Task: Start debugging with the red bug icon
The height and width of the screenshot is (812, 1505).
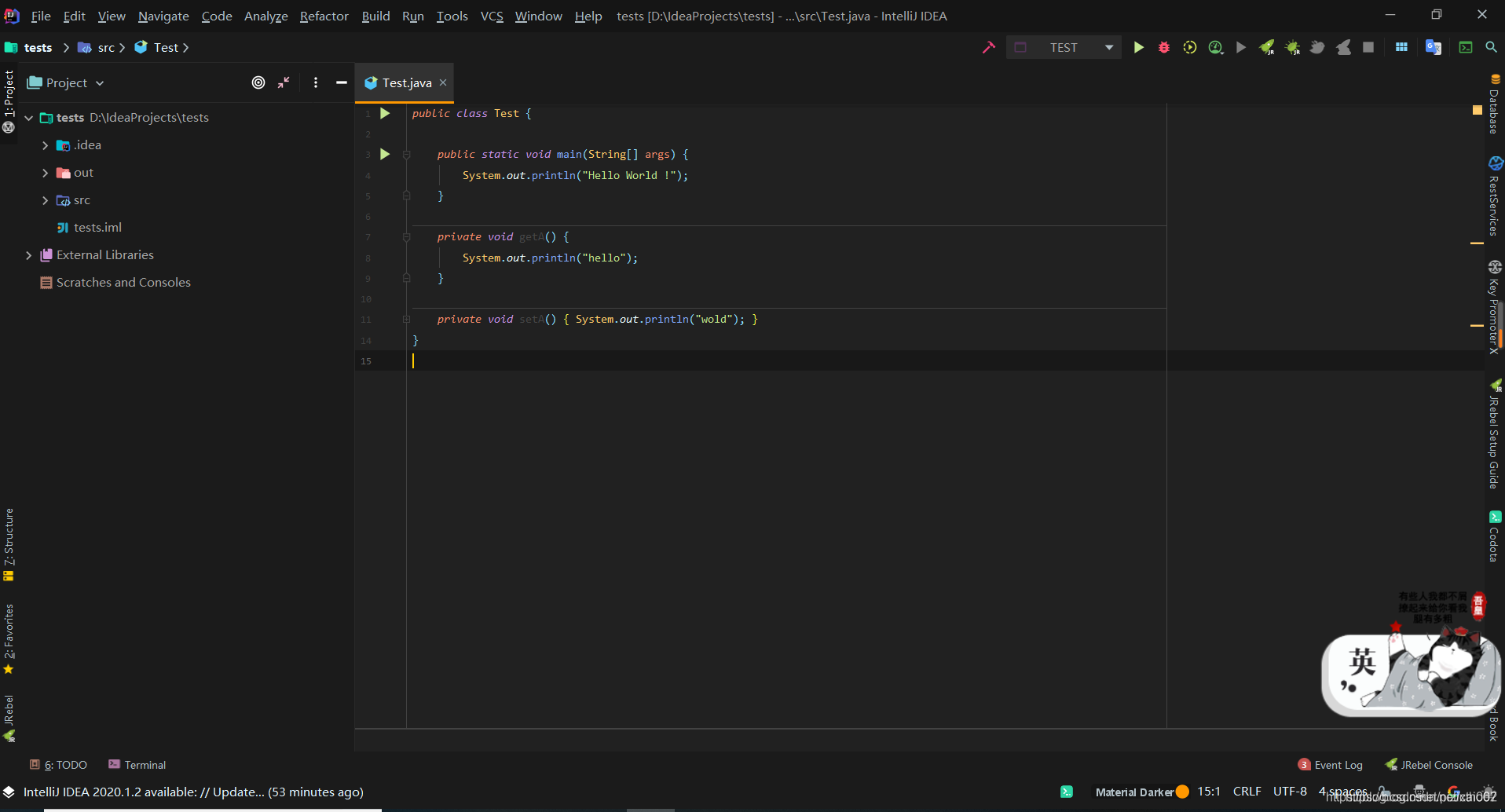Action: pyautogui.click(x=1164, y=47)
